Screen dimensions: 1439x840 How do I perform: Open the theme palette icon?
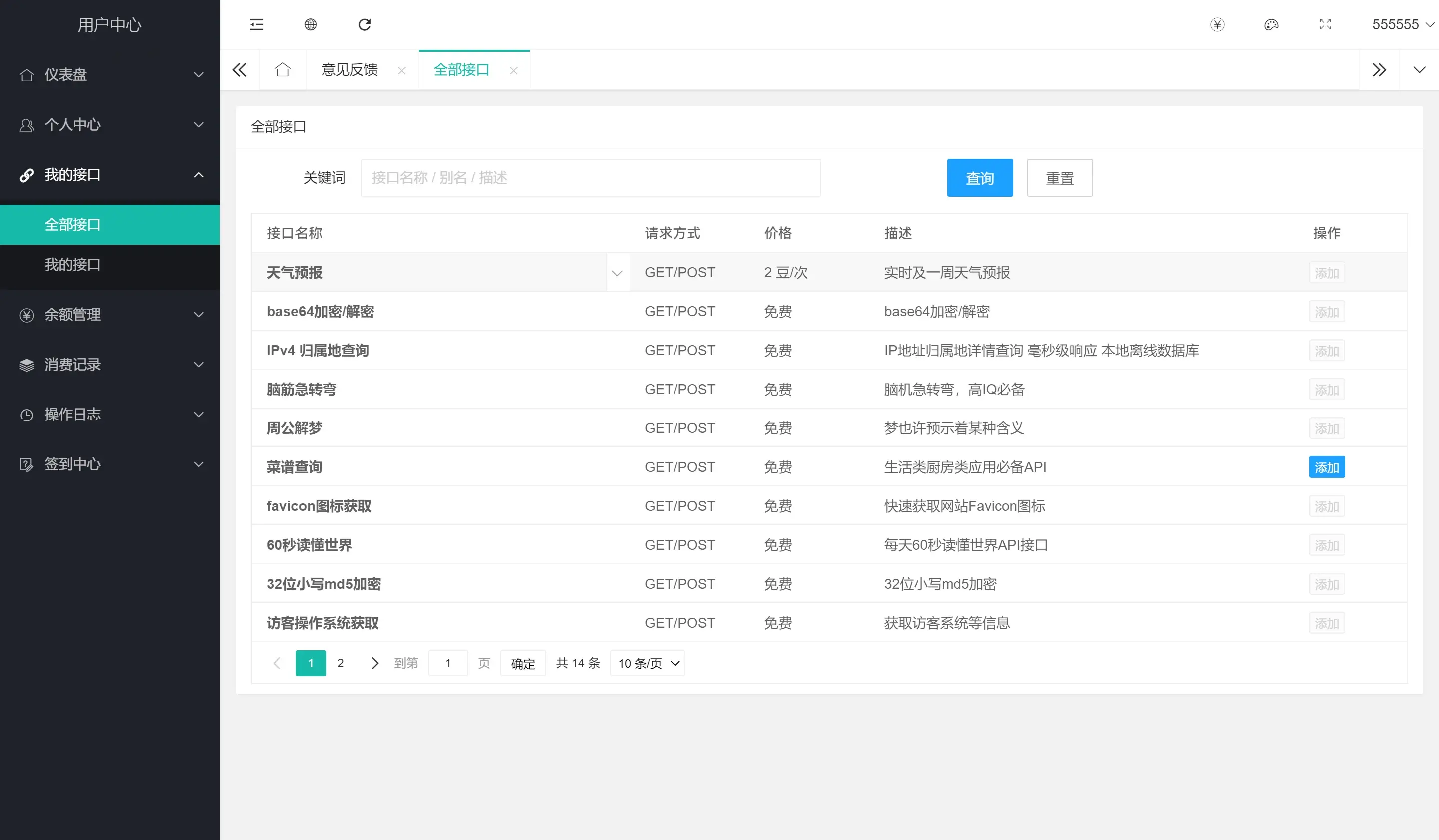tap(1271, 24)
